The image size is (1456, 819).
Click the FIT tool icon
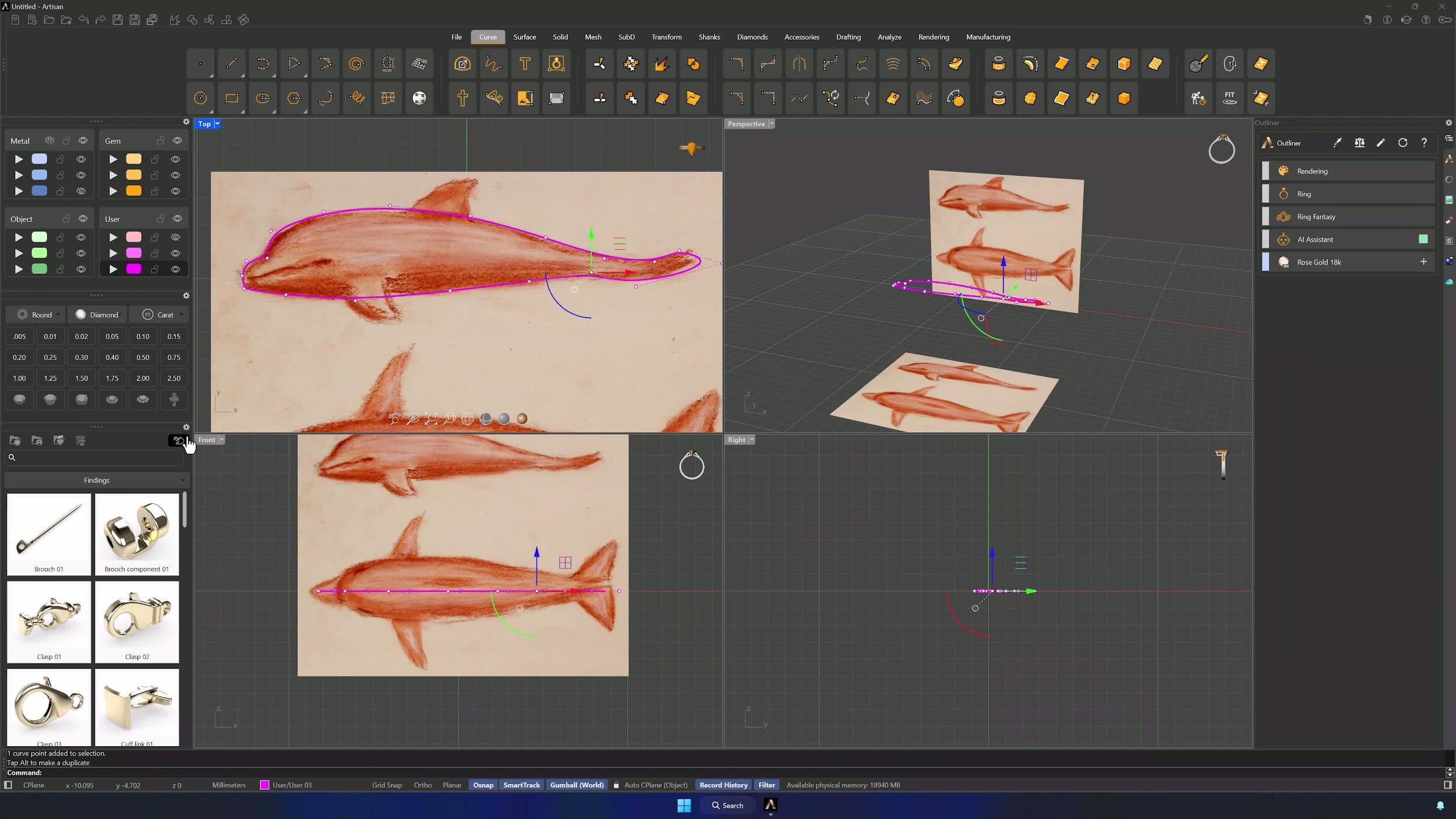click(x=1229, y=98)
